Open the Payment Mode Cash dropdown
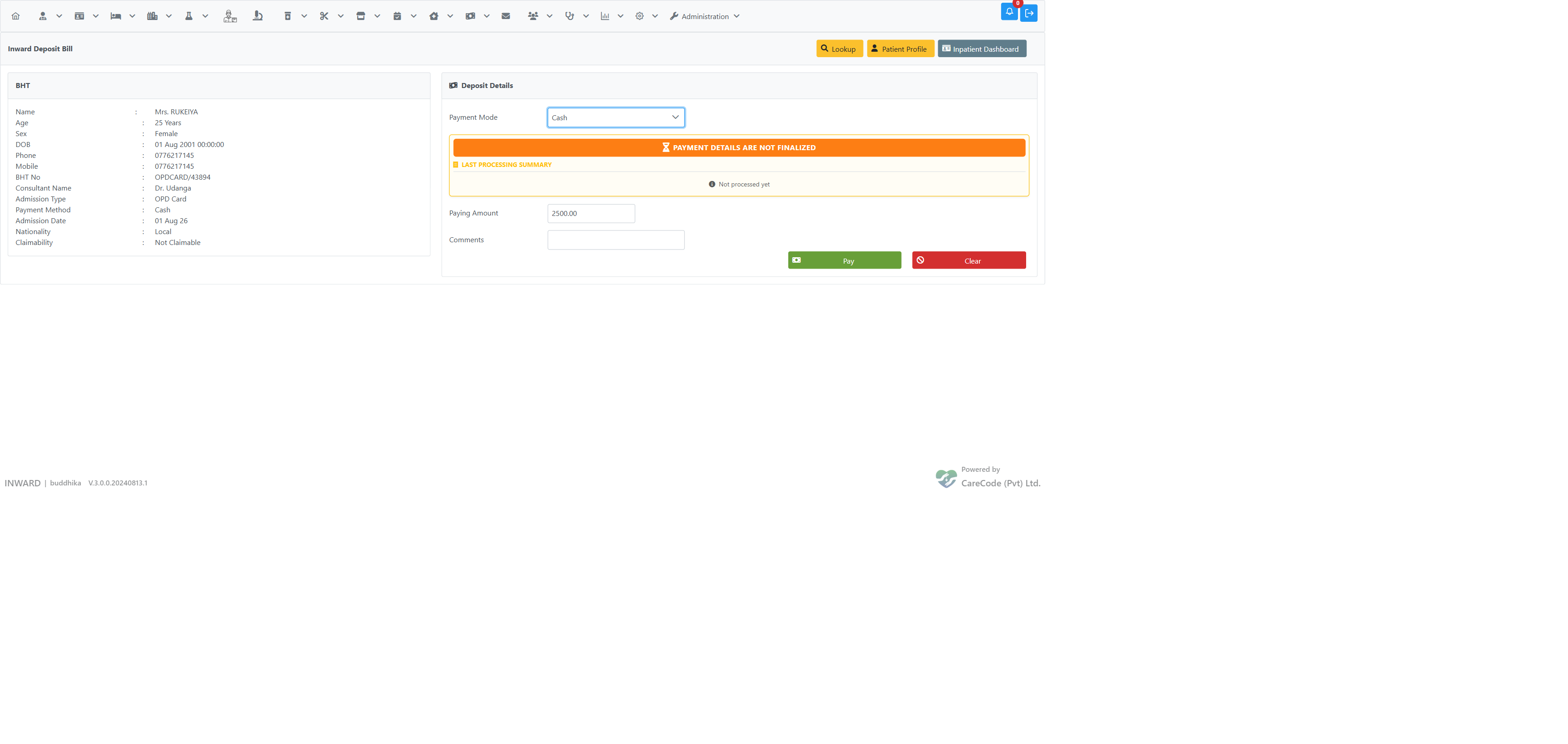The image size is (1568, 744). [x=616, y=117]
